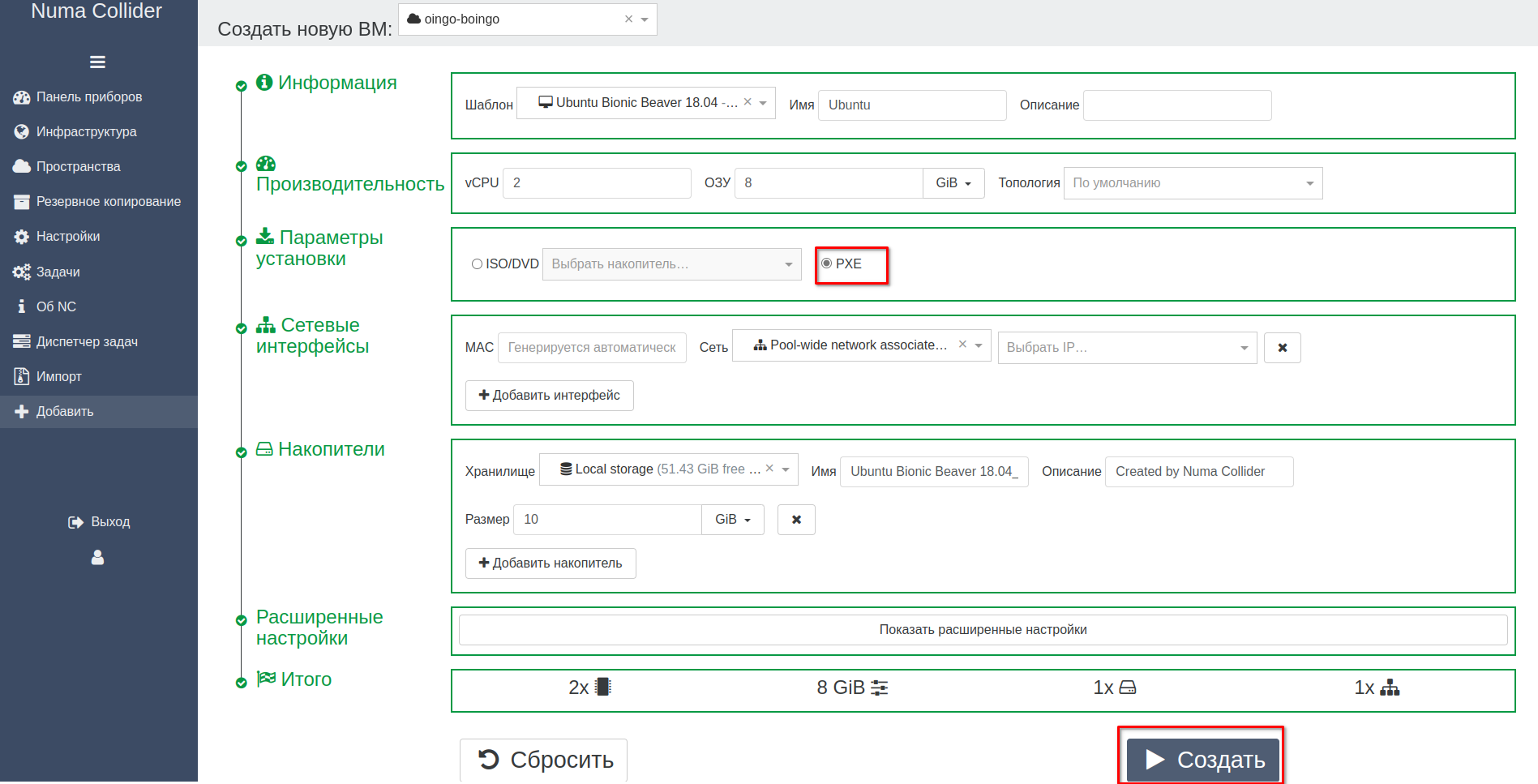Click the 1x network summary icon
The width and height of the screenshot is (1538, 784).
coord(1390,688)
